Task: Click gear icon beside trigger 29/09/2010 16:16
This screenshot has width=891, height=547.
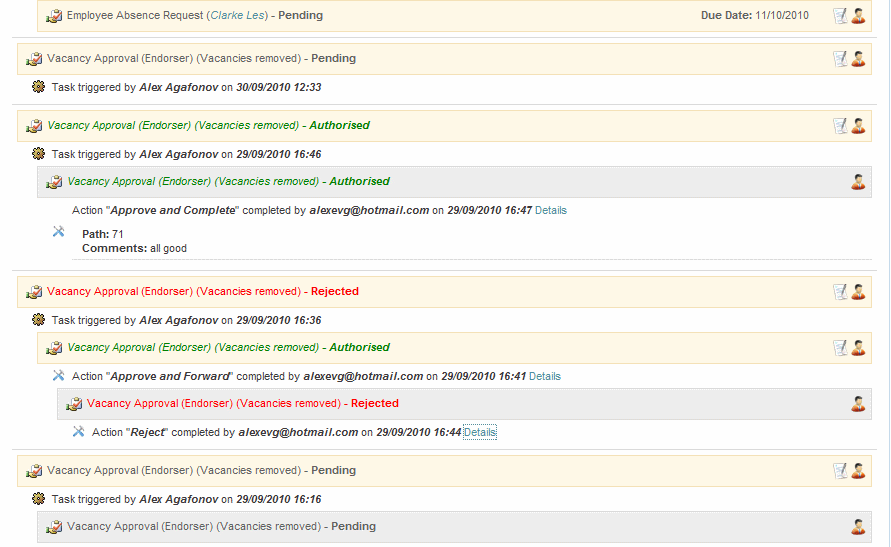Action: (x=38, y=499)
